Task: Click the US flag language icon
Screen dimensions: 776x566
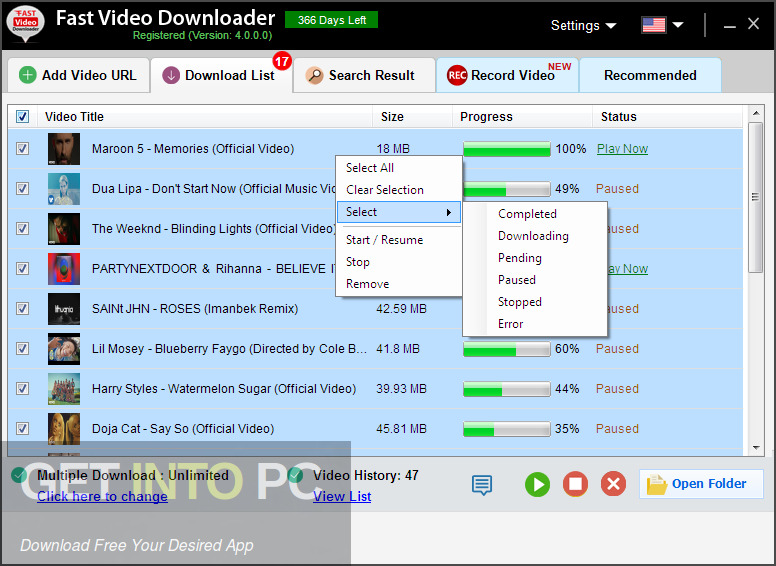Action: tap(653, 24)
